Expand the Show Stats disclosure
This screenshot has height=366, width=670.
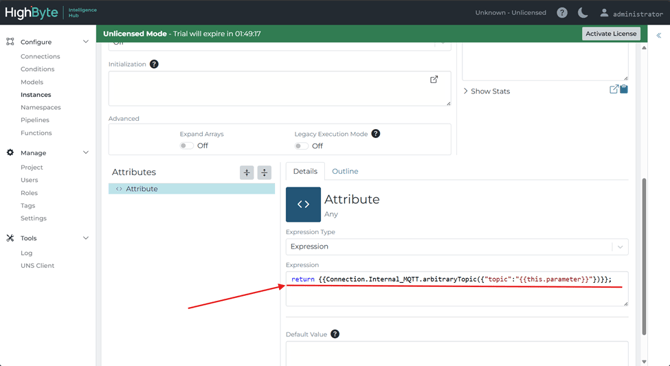487,91
